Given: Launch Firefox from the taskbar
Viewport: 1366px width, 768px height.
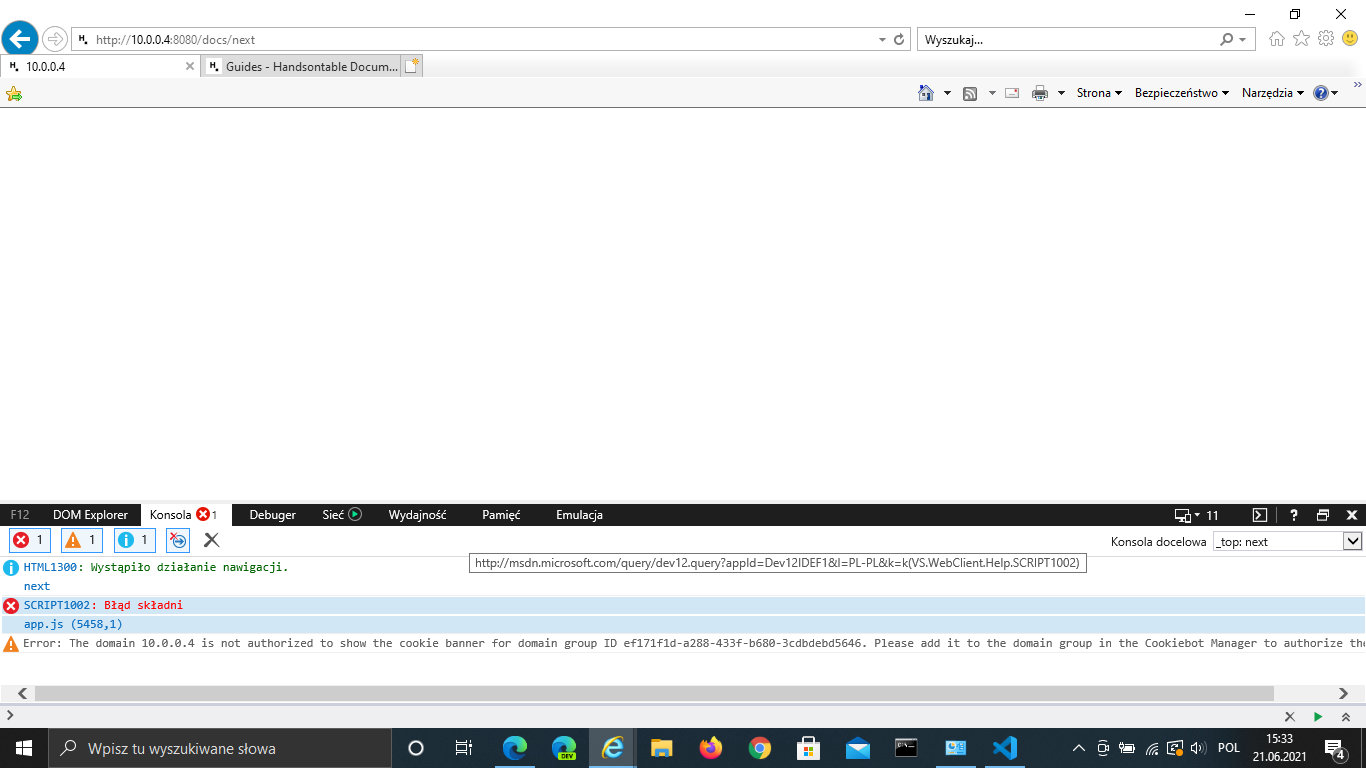Looking at the screenshot, I should point(710,747).
